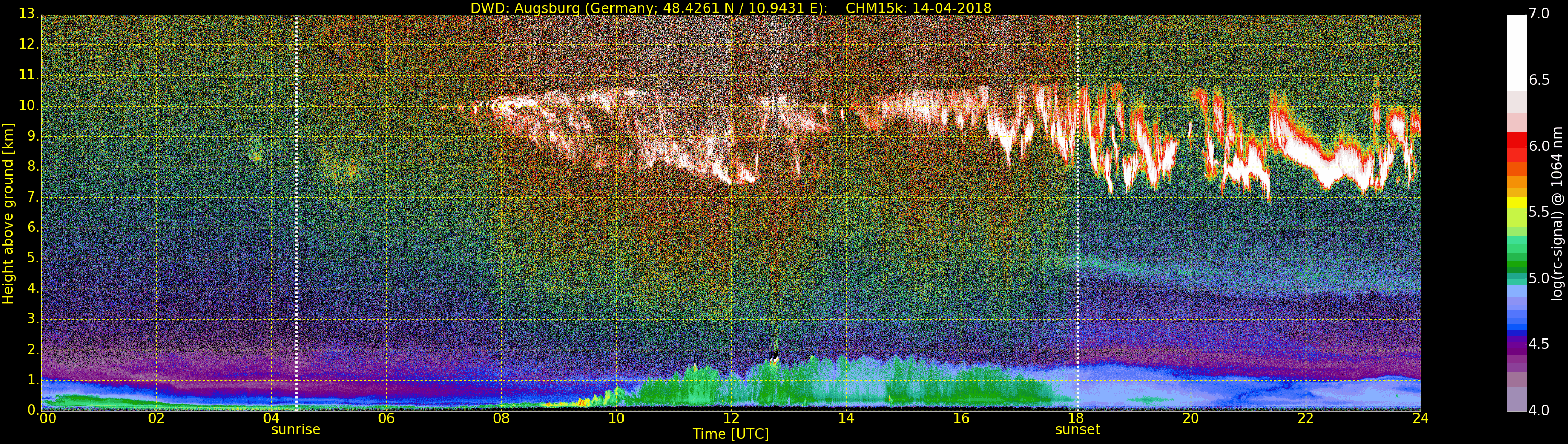
Task: Select the 'log(rc-signal) @ 1064 nm' colorbar label
Action: pos(1558,213)
